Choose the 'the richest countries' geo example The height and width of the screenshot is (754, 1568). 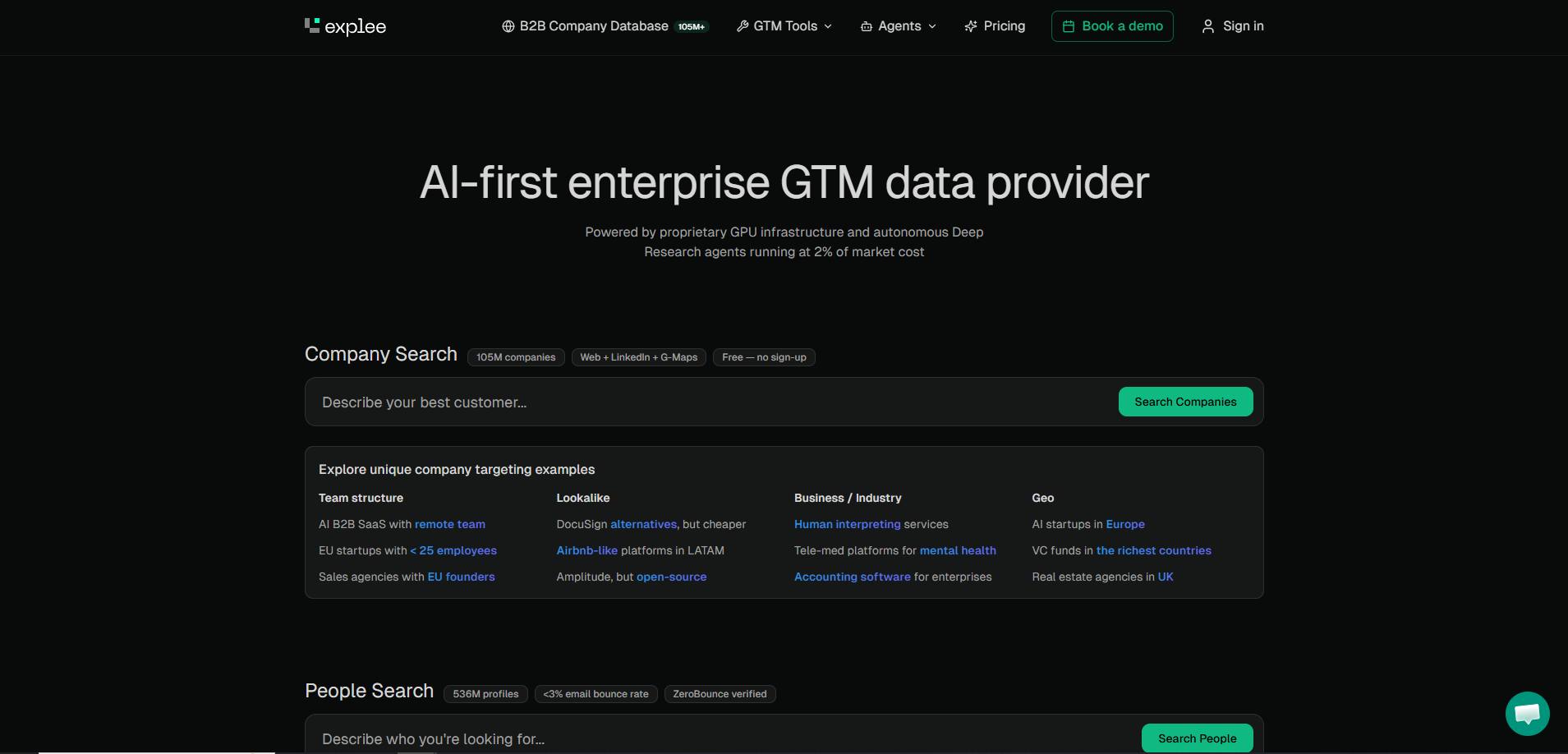pos(1153,550)
